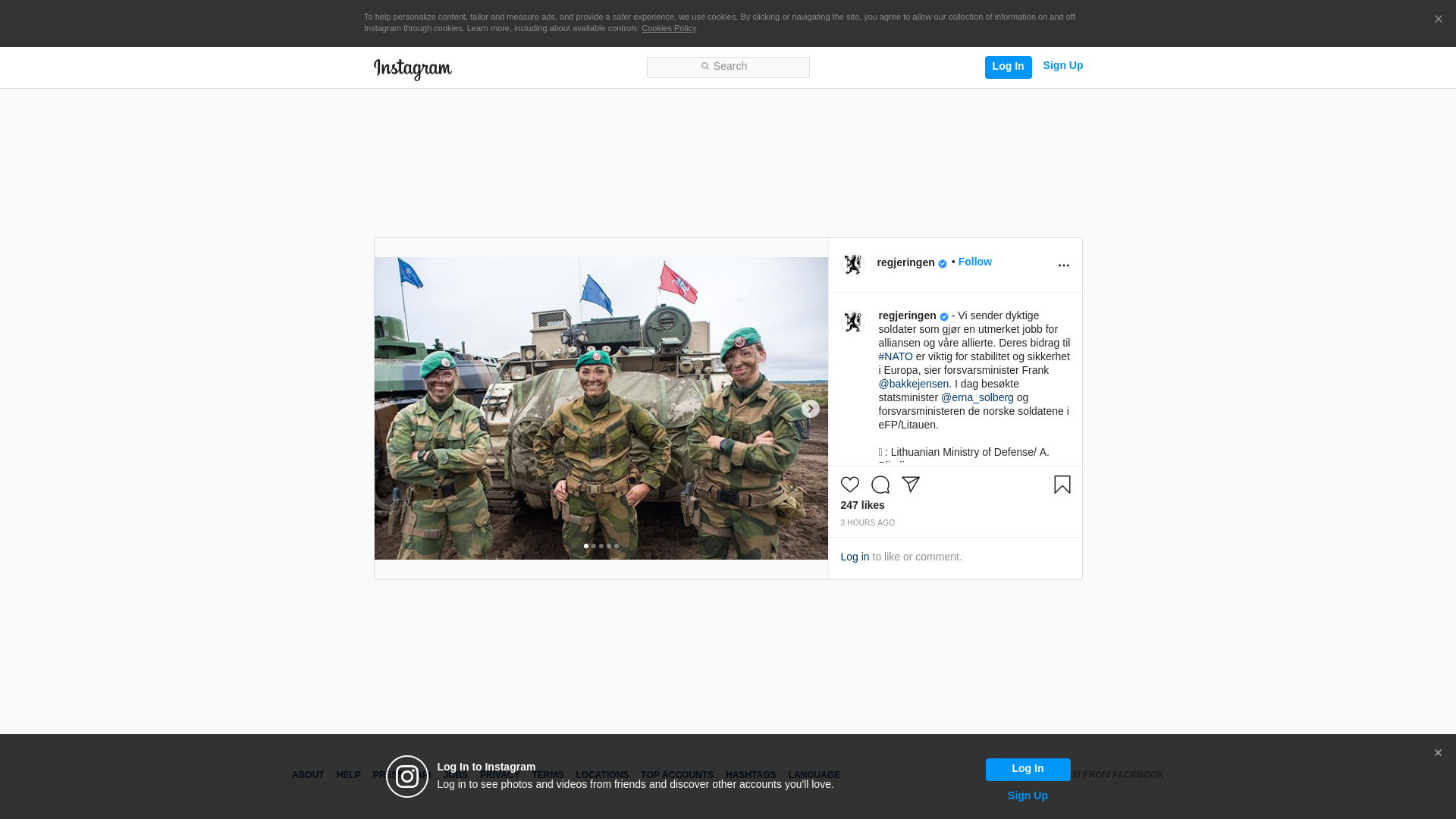The width and height of the screenshot is (1456, 819).
Task: Open post options three-dots menu
Action: pyautogui.click(x=1063, y=265)
